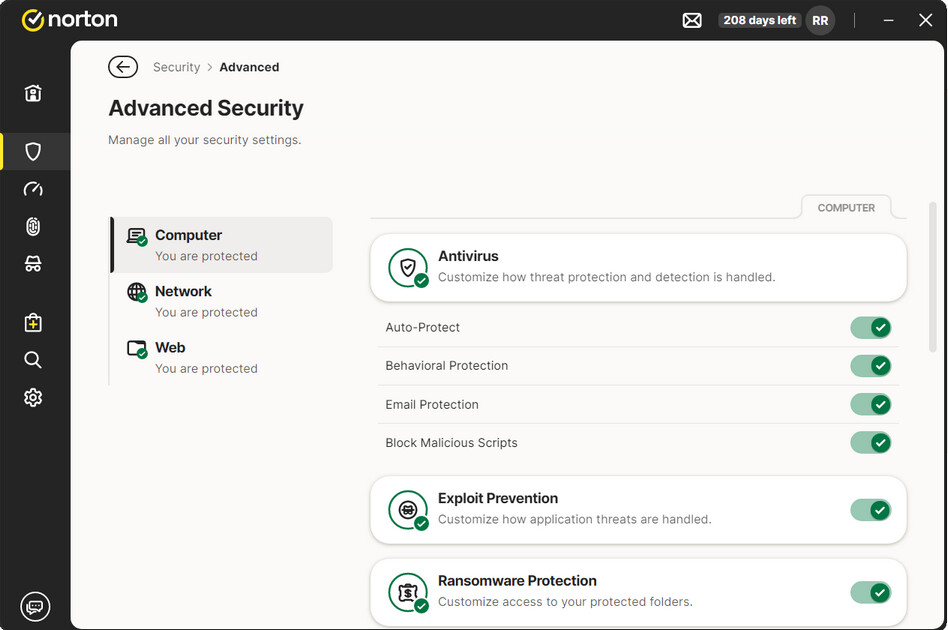
Task: Open the mail notifications envelope icon
Action: click(x=692, y=20)
